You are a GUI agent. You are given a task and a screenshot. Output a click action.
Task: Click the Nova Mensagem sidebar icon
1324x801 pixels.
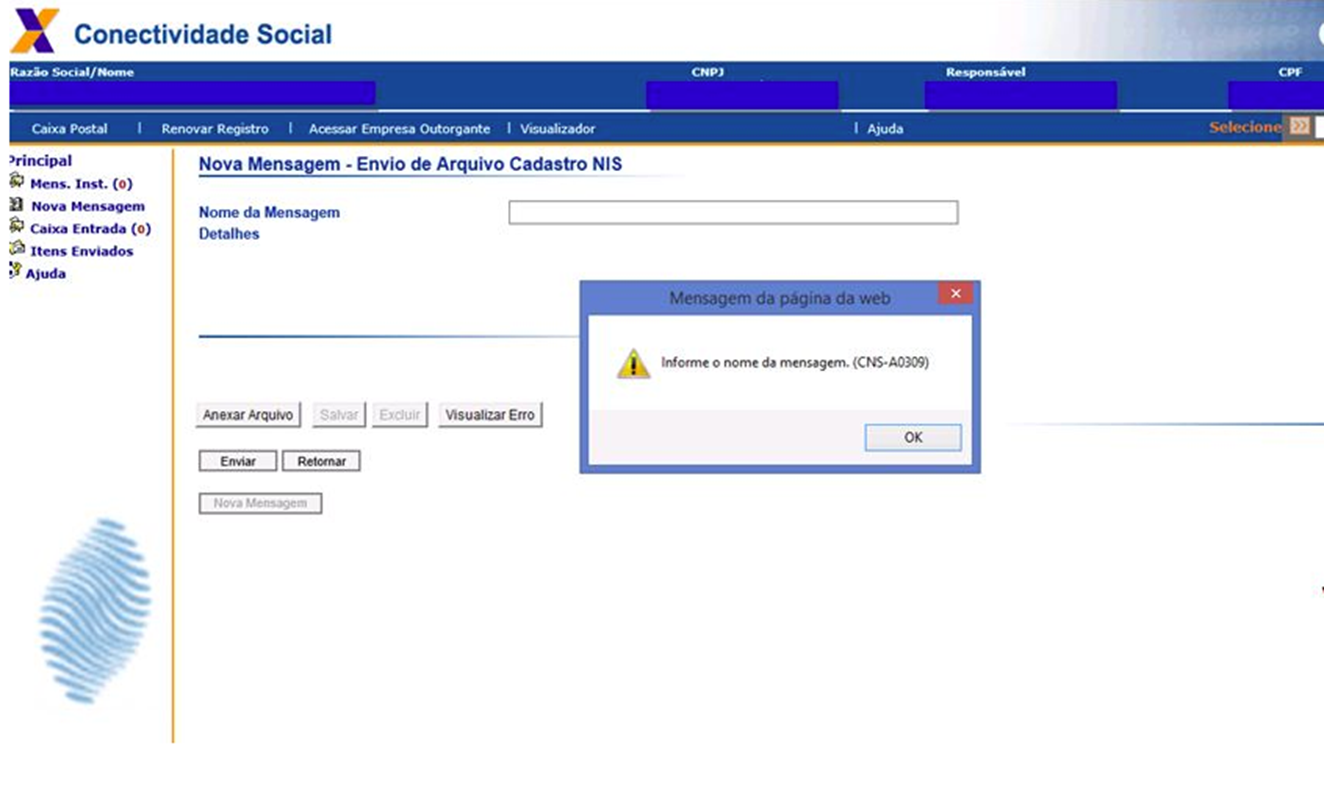click(x=16, y=205)
